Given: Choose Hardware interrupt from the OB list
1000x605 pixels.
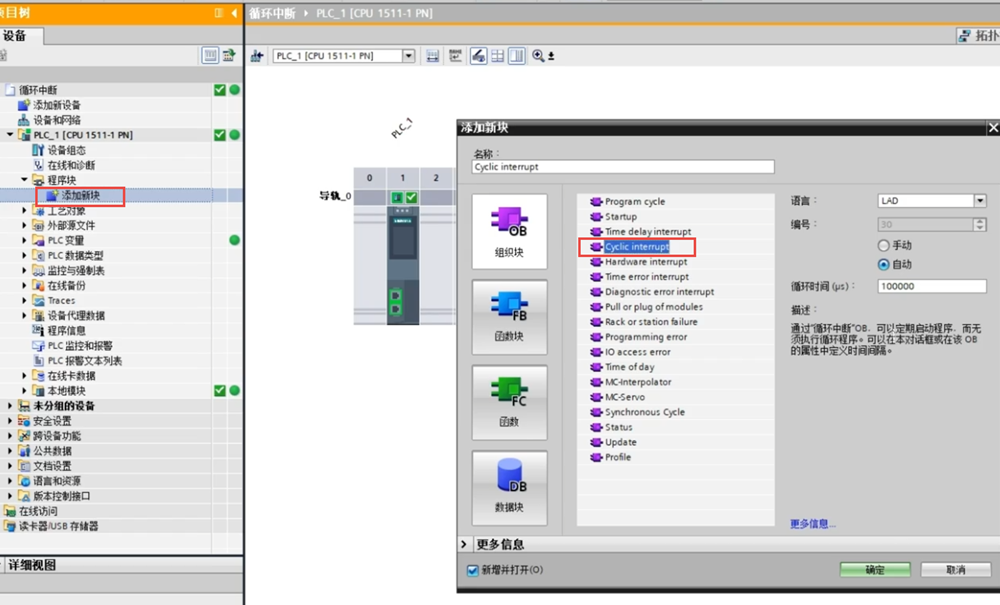Looking at the screenshot, I should point(645,262).
